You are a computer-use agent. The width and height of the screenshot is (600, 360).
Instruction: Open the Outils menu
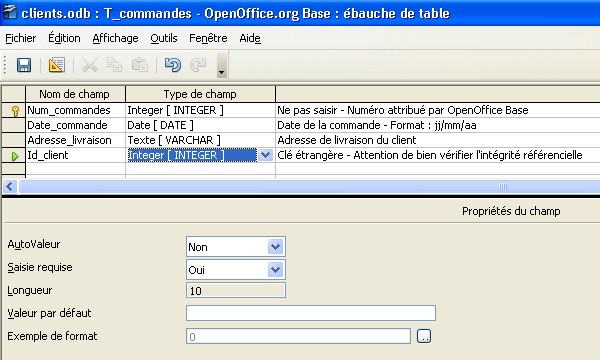[x=164, y=38]
